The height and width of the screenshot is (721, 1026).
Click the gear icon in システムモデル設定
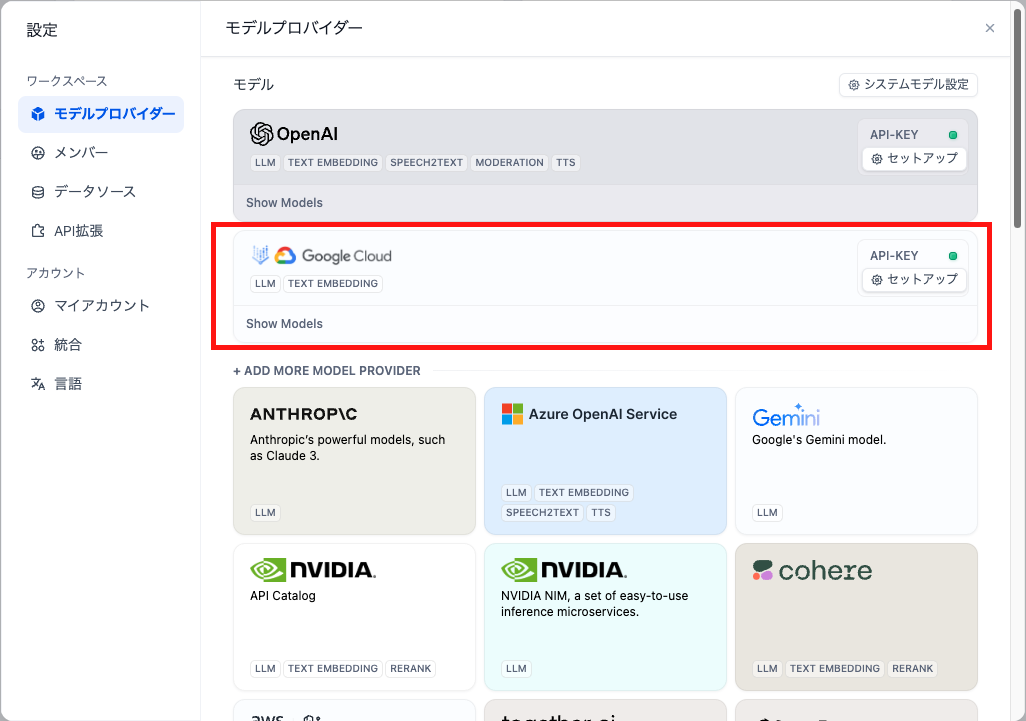[x=854, y=85]
